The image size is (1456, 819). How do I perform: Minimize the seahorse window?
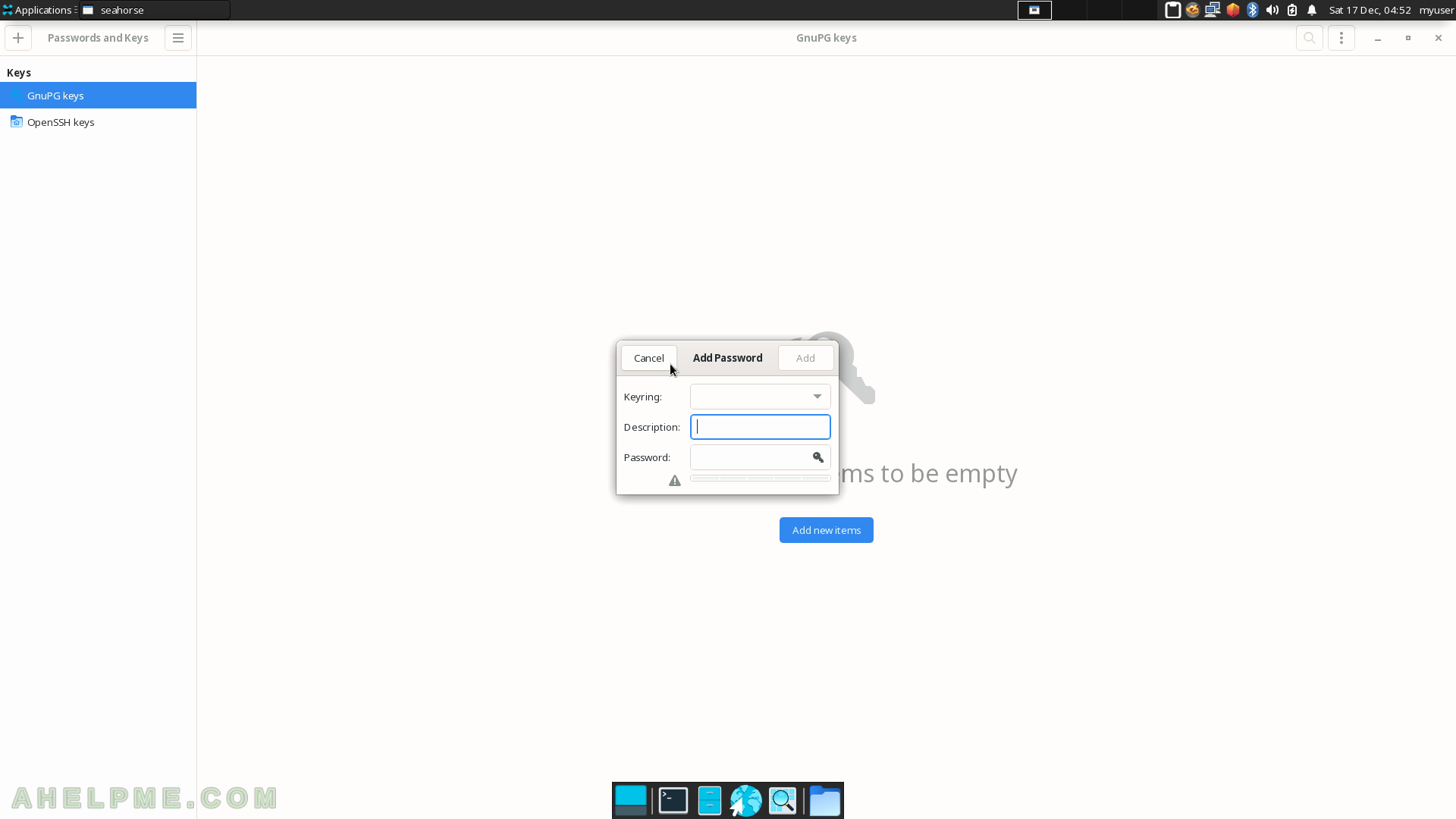point(1378,38)
